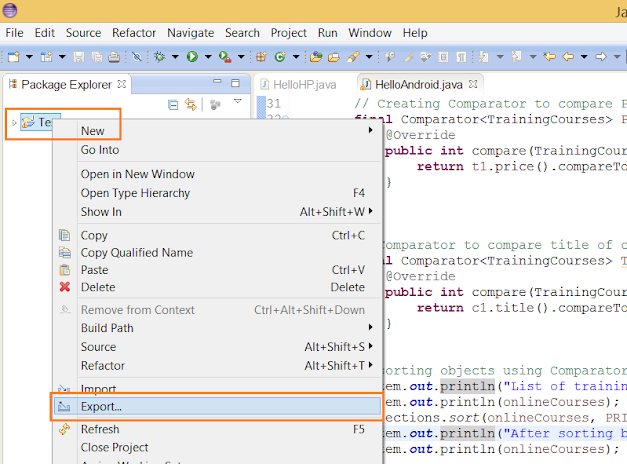Screen dimensions: 627x464
Task: Click the Save All toolbar icon
Action: point(97,57)
